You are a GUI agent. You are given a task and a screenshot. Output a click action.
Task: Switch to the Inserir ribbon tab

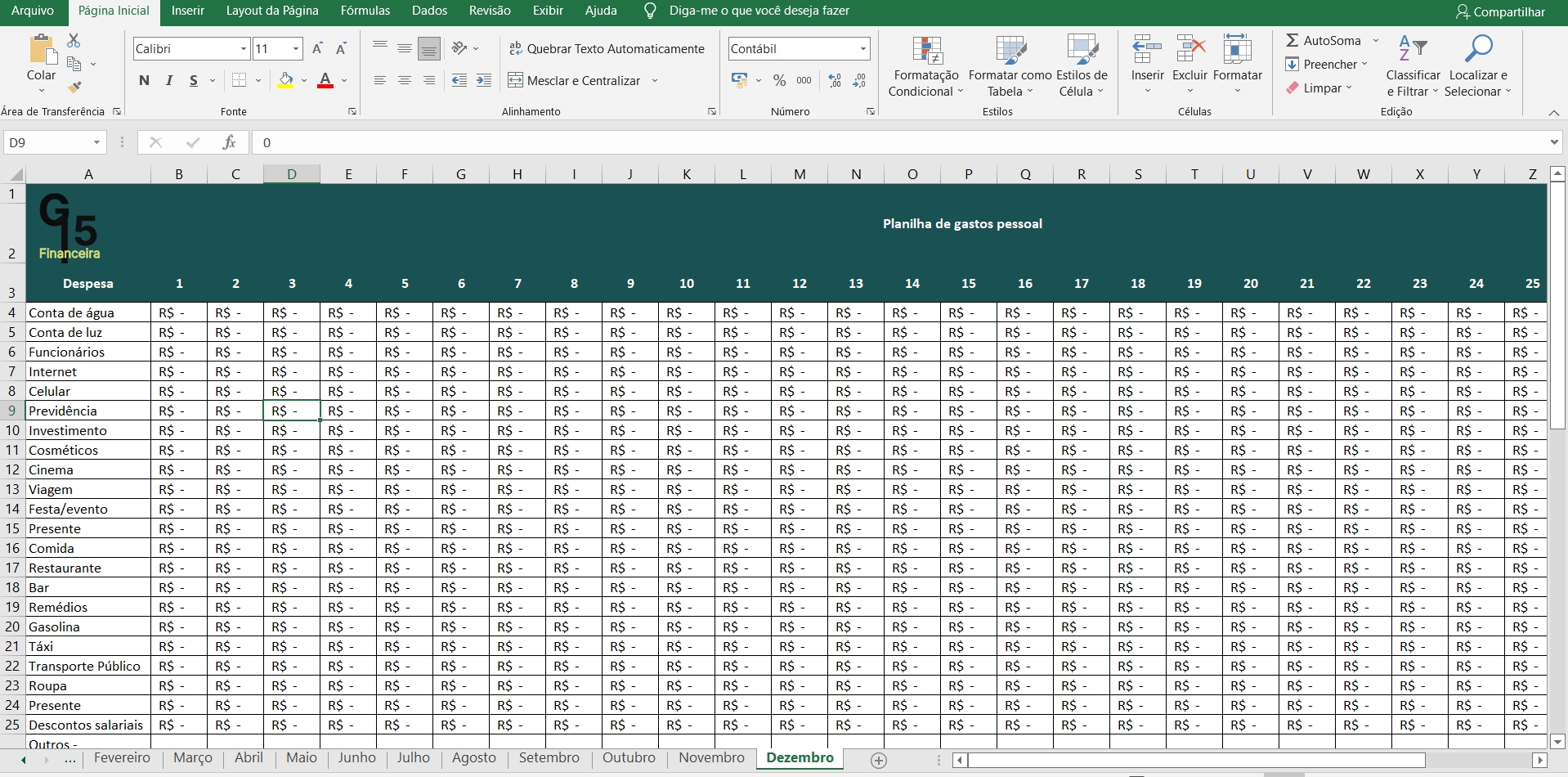pos(188,11)
